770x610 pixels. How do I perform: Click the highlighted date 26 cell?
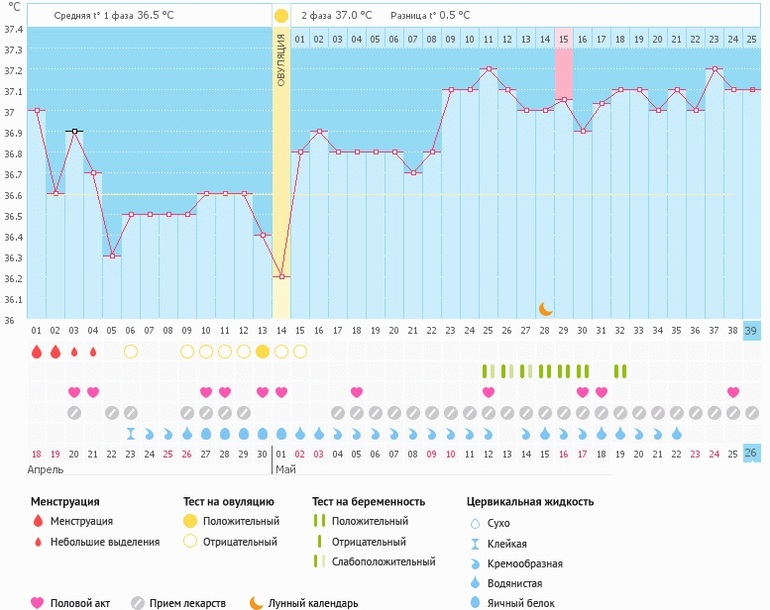(752, 453)
